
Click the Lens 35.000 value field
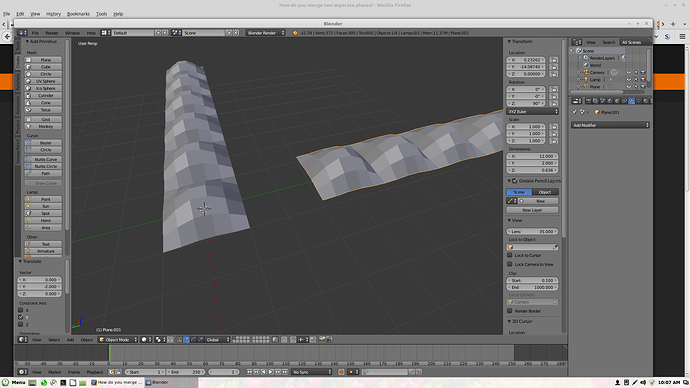point(532,231)
